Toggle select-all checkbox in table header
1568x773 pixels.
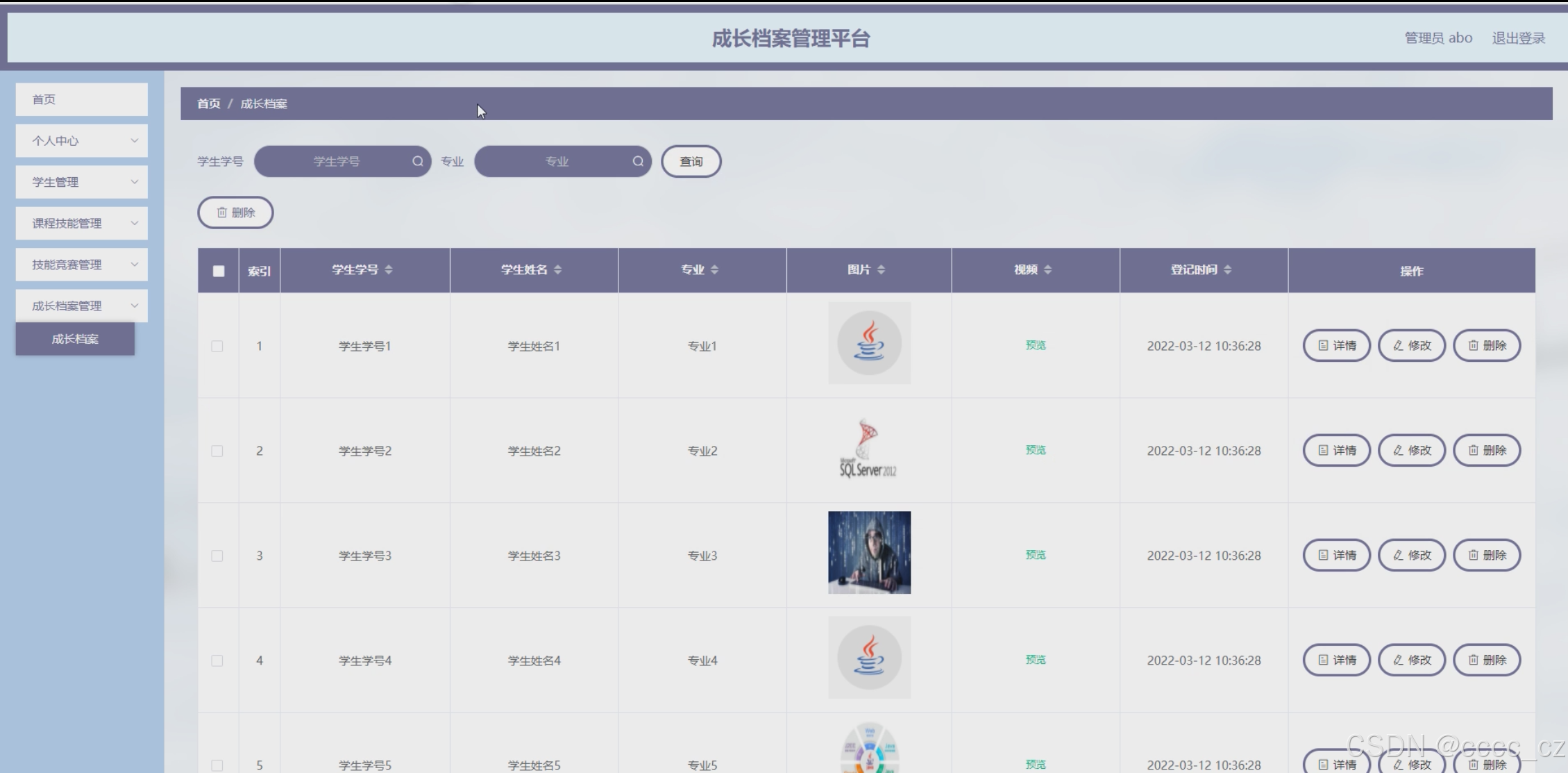coord(219,271)
